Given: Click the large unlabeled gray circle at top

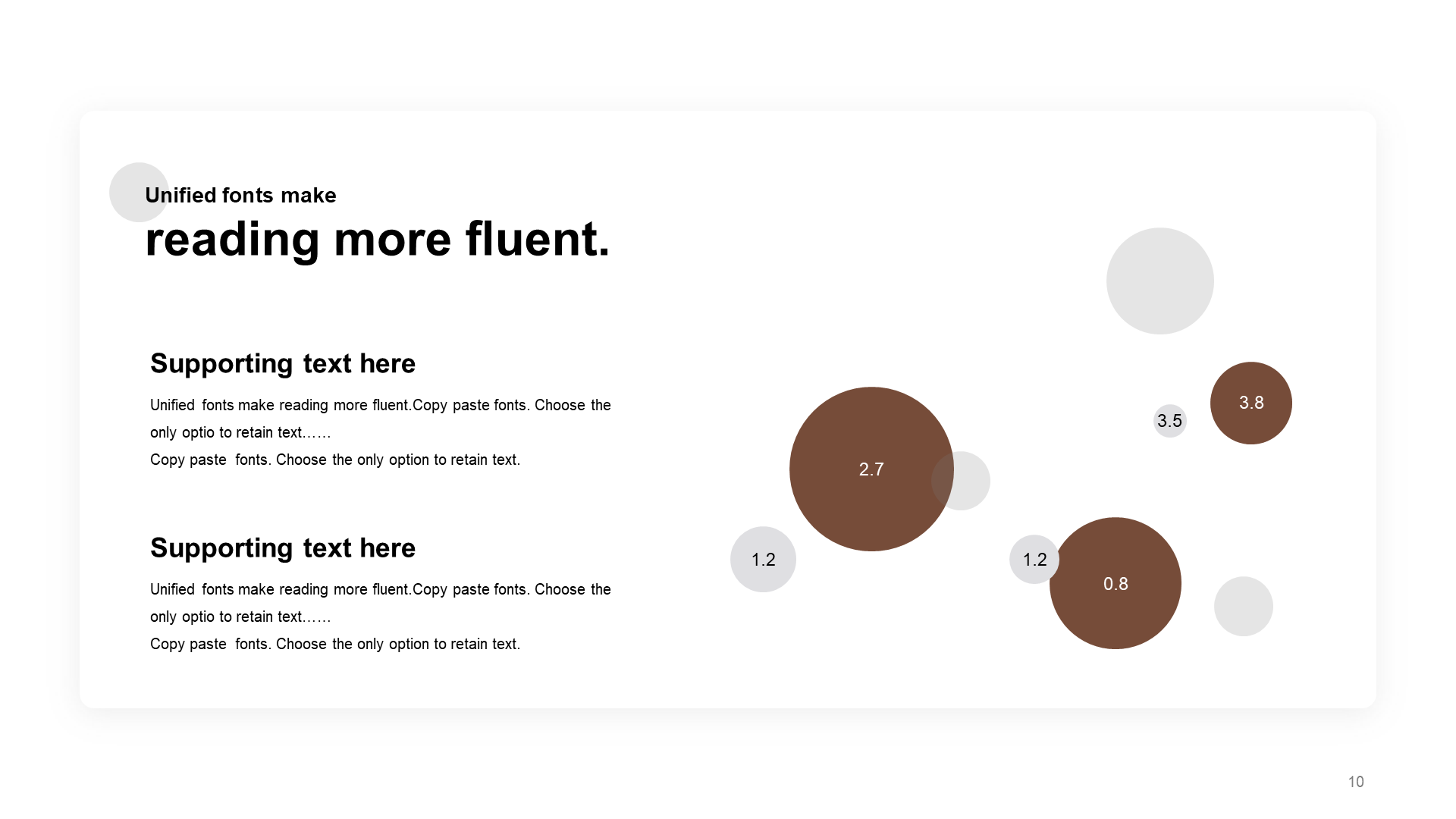Looking at the screenshot, I should (x=1160, y=281).
